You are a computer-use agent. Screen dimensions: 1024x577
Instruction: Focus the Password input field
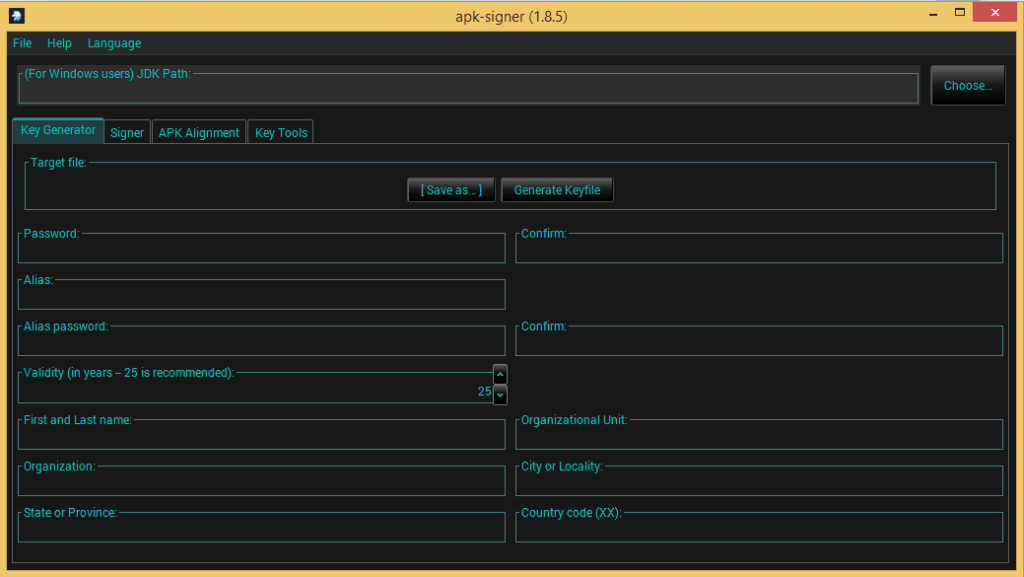click(x=261, y=250)
